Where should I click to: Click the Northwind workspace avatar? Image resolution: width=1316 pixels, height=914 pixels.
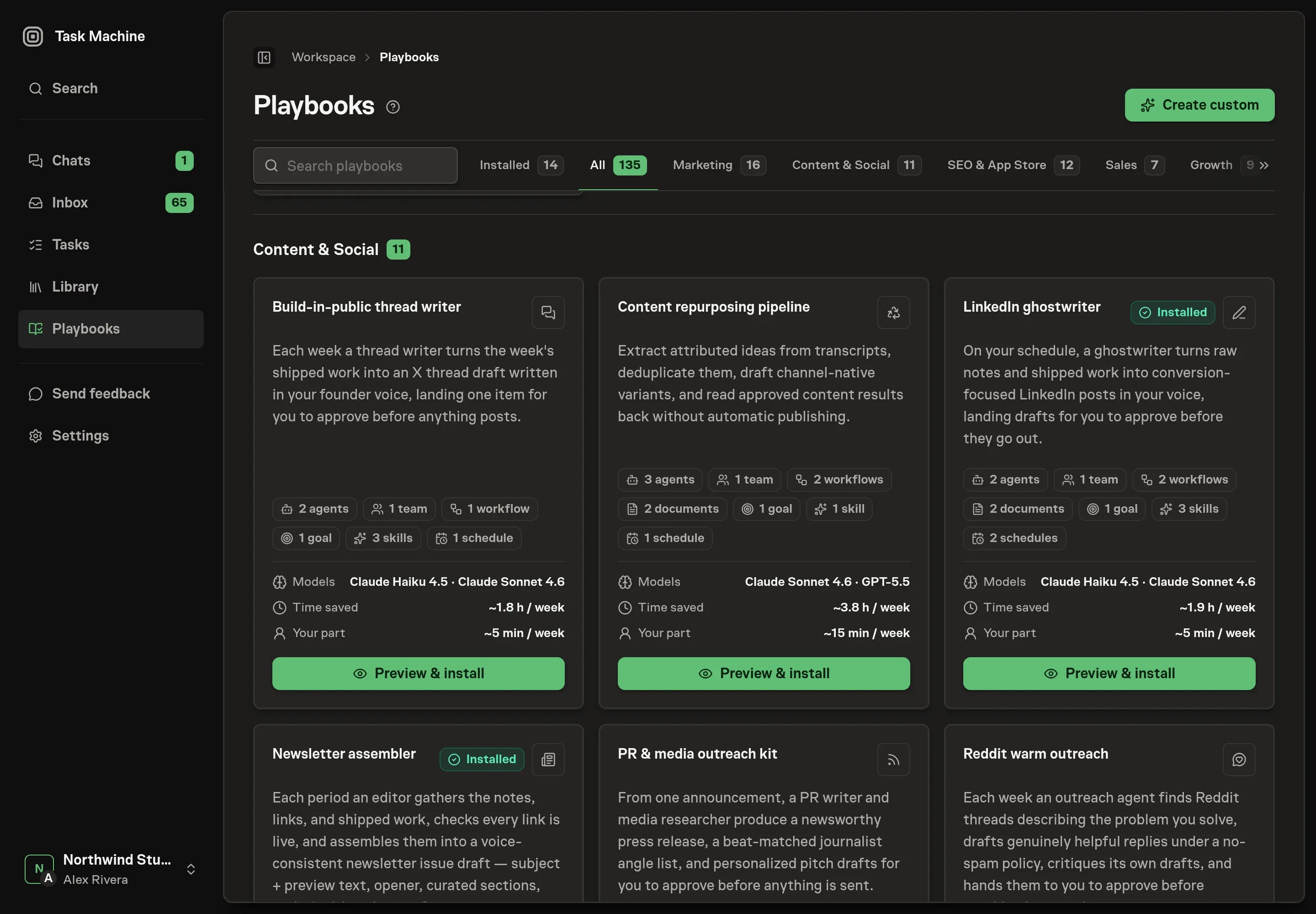(39, 869)
